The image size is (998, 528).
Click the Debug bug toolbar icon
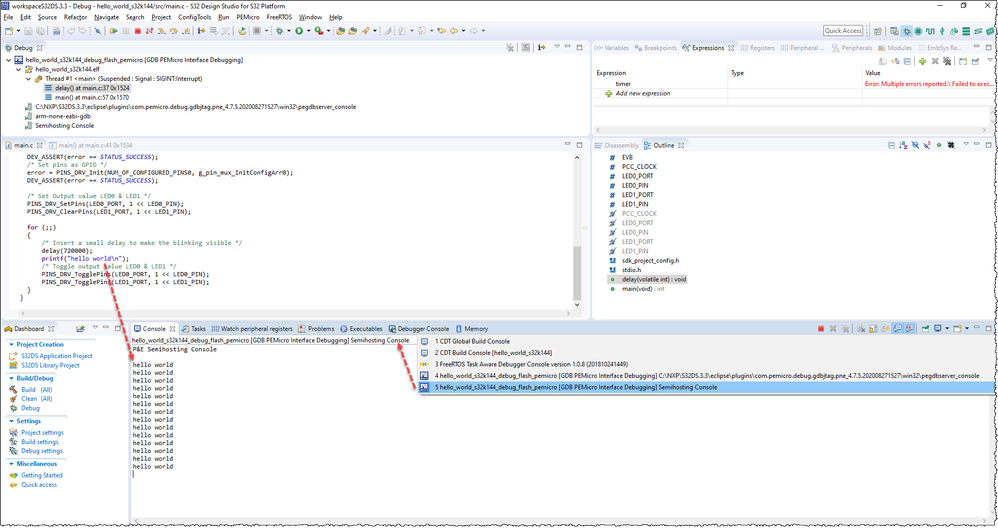(x=279, y=31)
